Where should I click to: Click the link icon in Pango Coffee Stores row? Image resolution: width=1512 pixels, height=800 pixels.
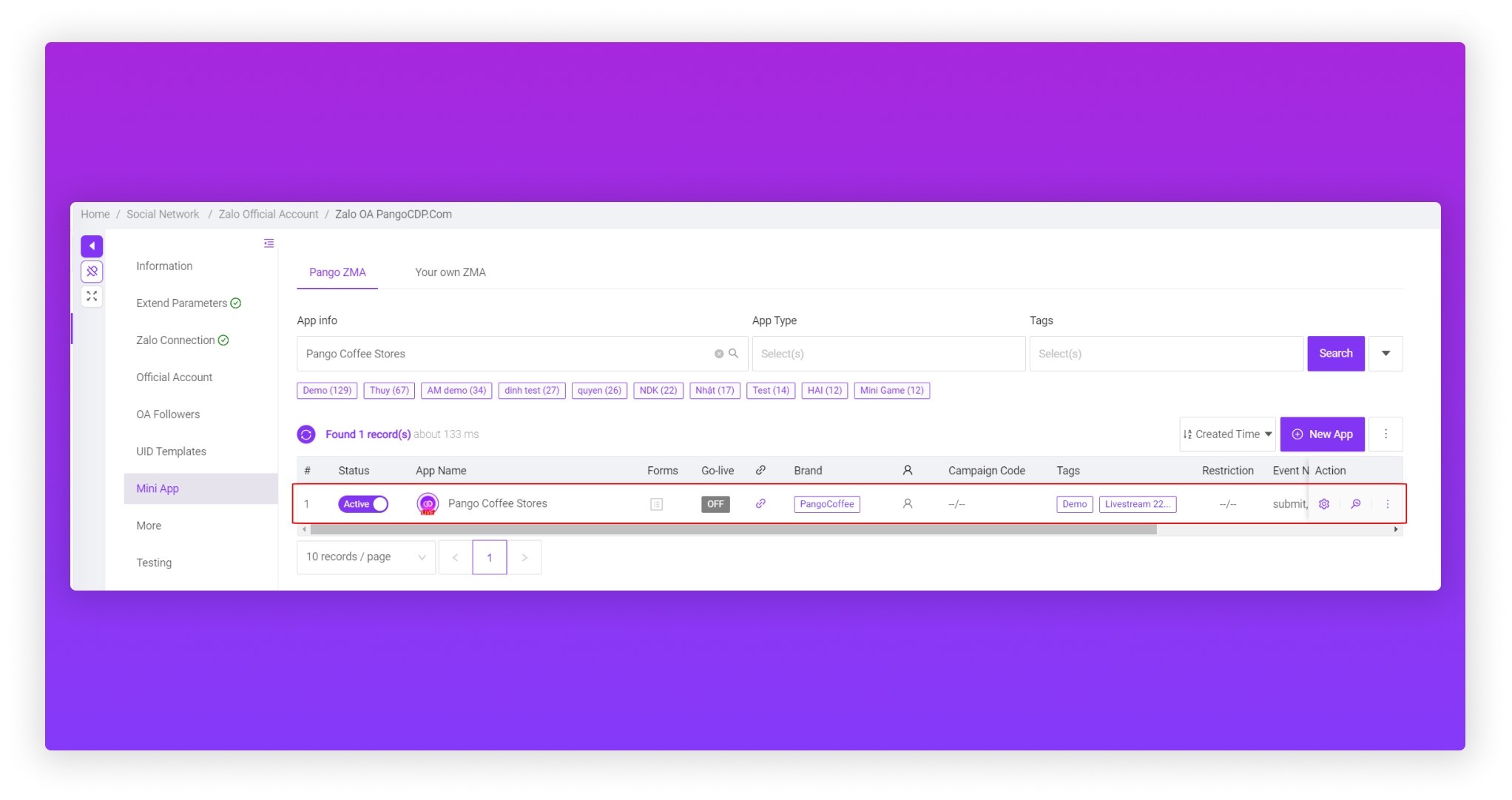[x=760, y=504]
